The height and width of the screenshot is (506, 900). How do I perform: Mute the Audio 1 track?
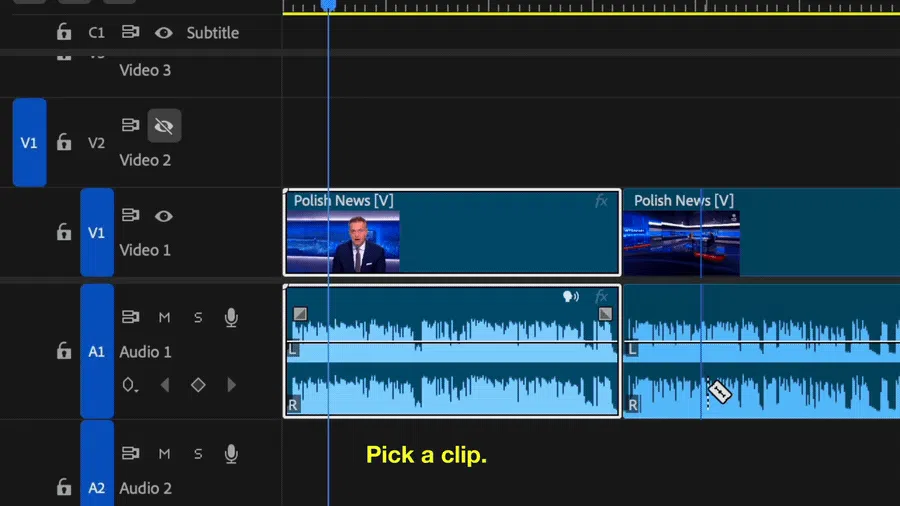(164, 317)
